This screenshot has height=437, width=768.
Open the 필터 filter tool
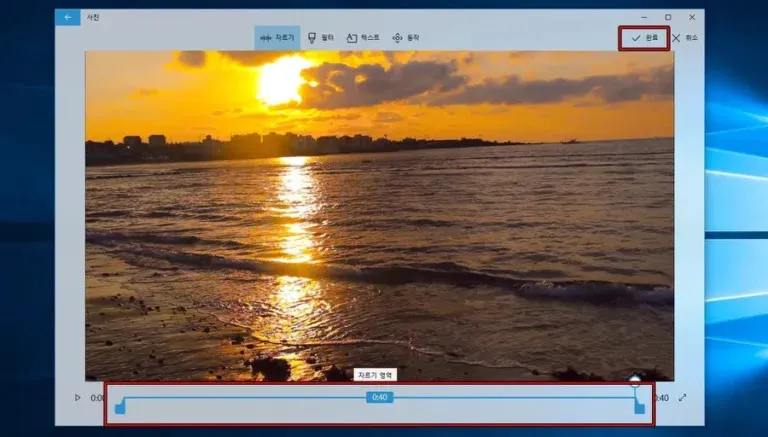point(321,38)
